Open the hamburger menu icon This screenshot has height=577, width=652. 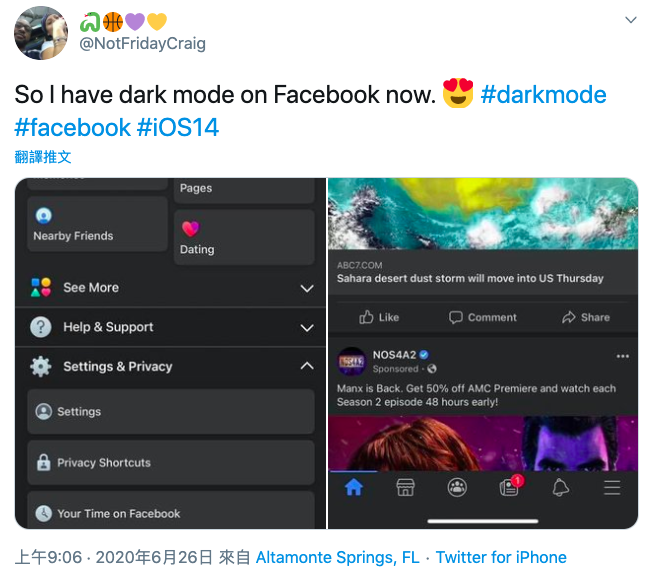coord(612,487)
